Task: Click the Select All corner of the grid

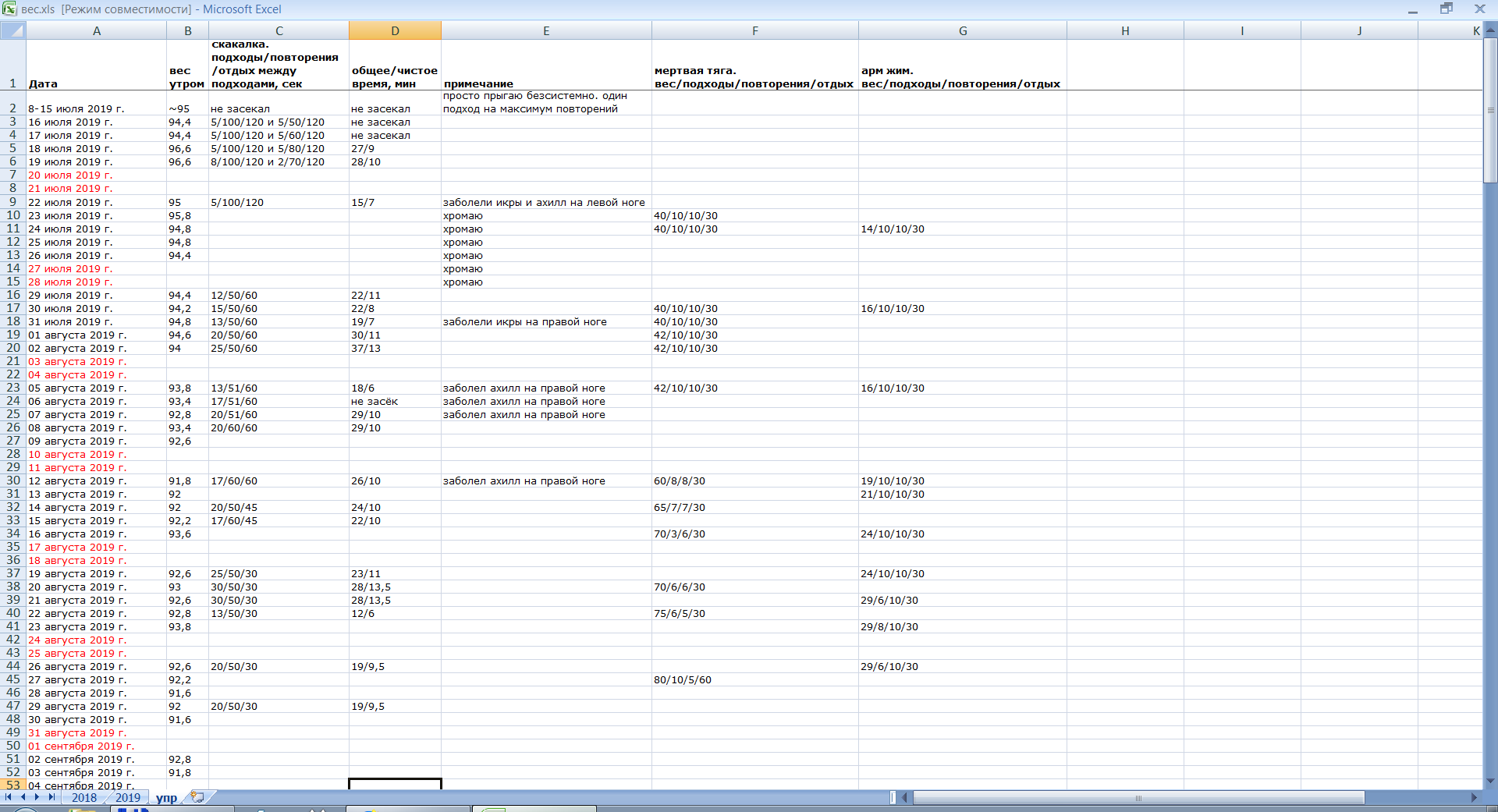Action: point(13,30)
